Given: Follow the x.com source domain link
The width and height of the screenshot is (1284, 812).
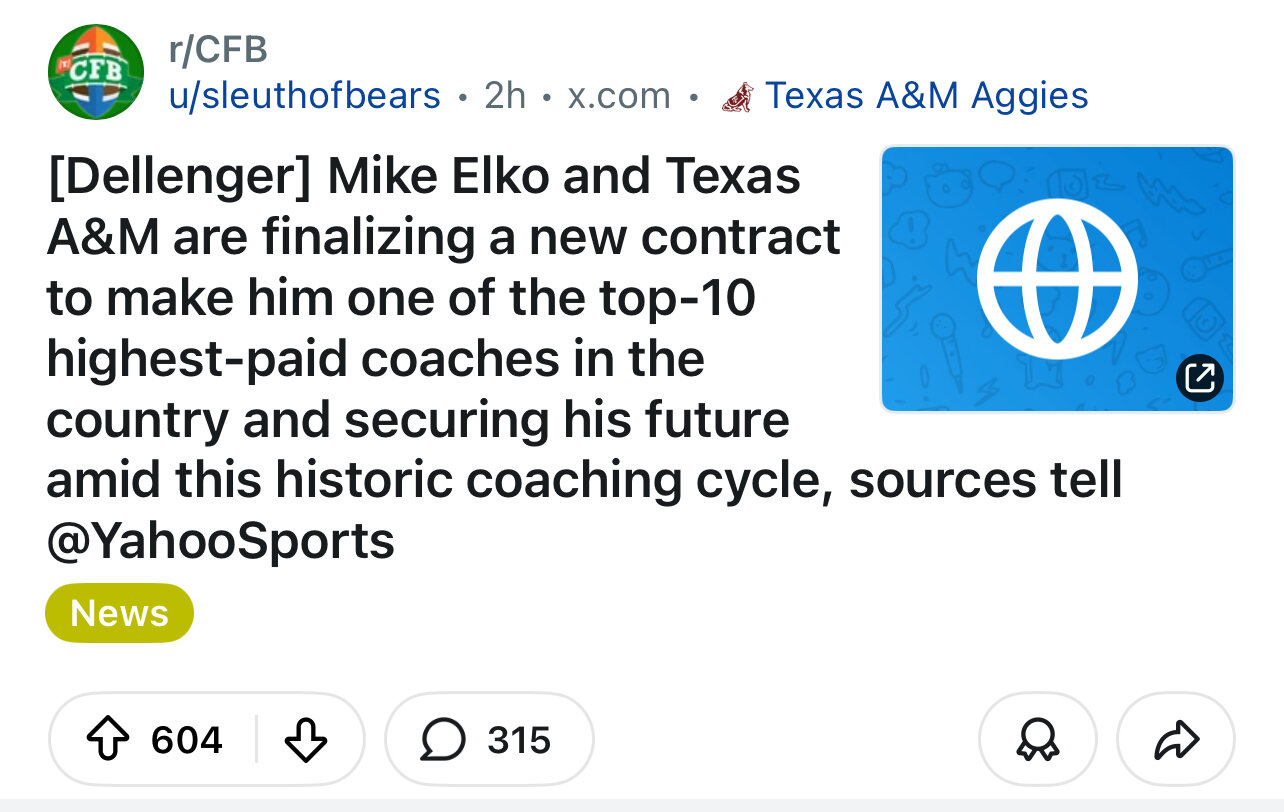Looking at the screenshot, I should coord(618,96).
